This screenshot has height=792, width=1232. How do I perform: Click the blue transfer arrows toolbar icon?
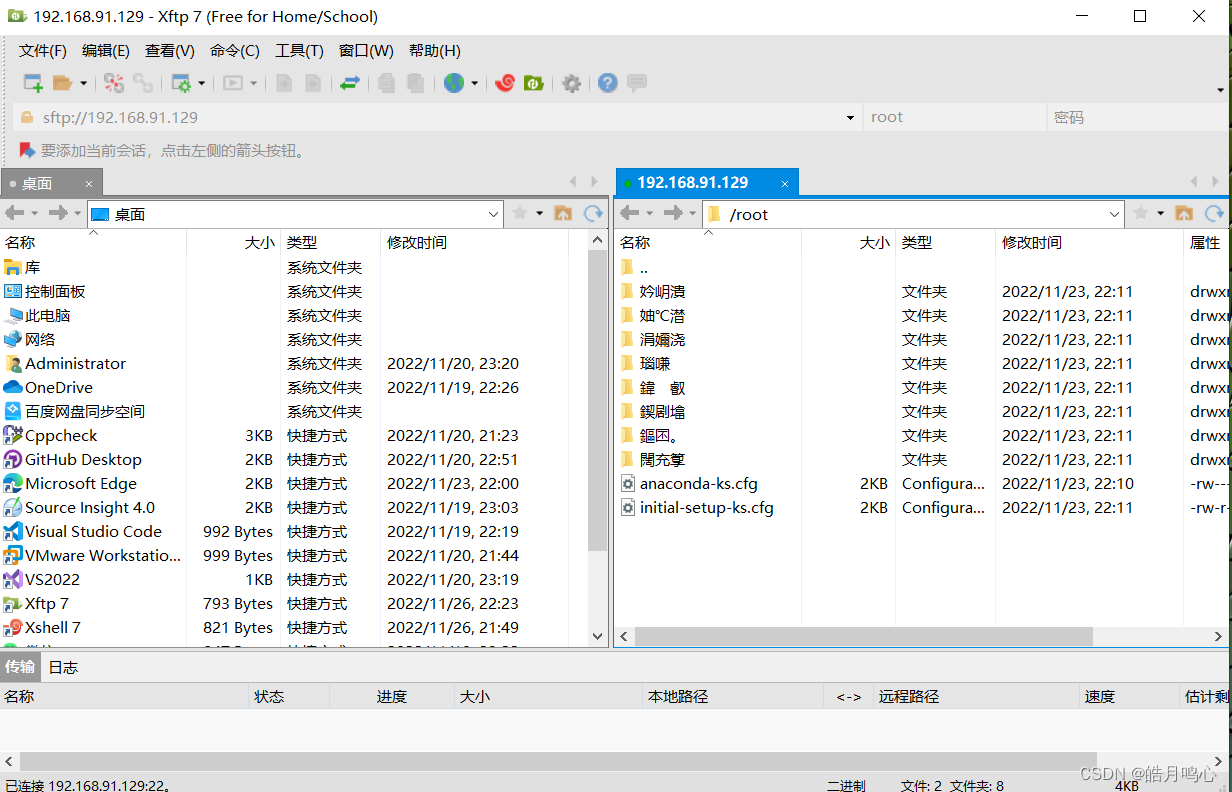click(349, 83)
